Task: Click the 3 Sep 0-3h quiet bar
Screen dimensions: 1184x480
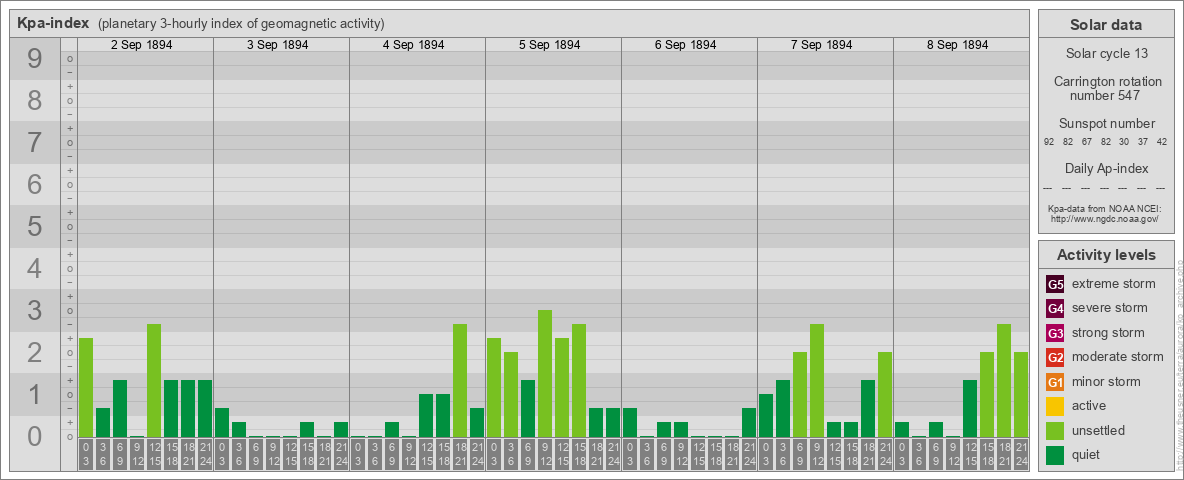Action: point(221,423)
